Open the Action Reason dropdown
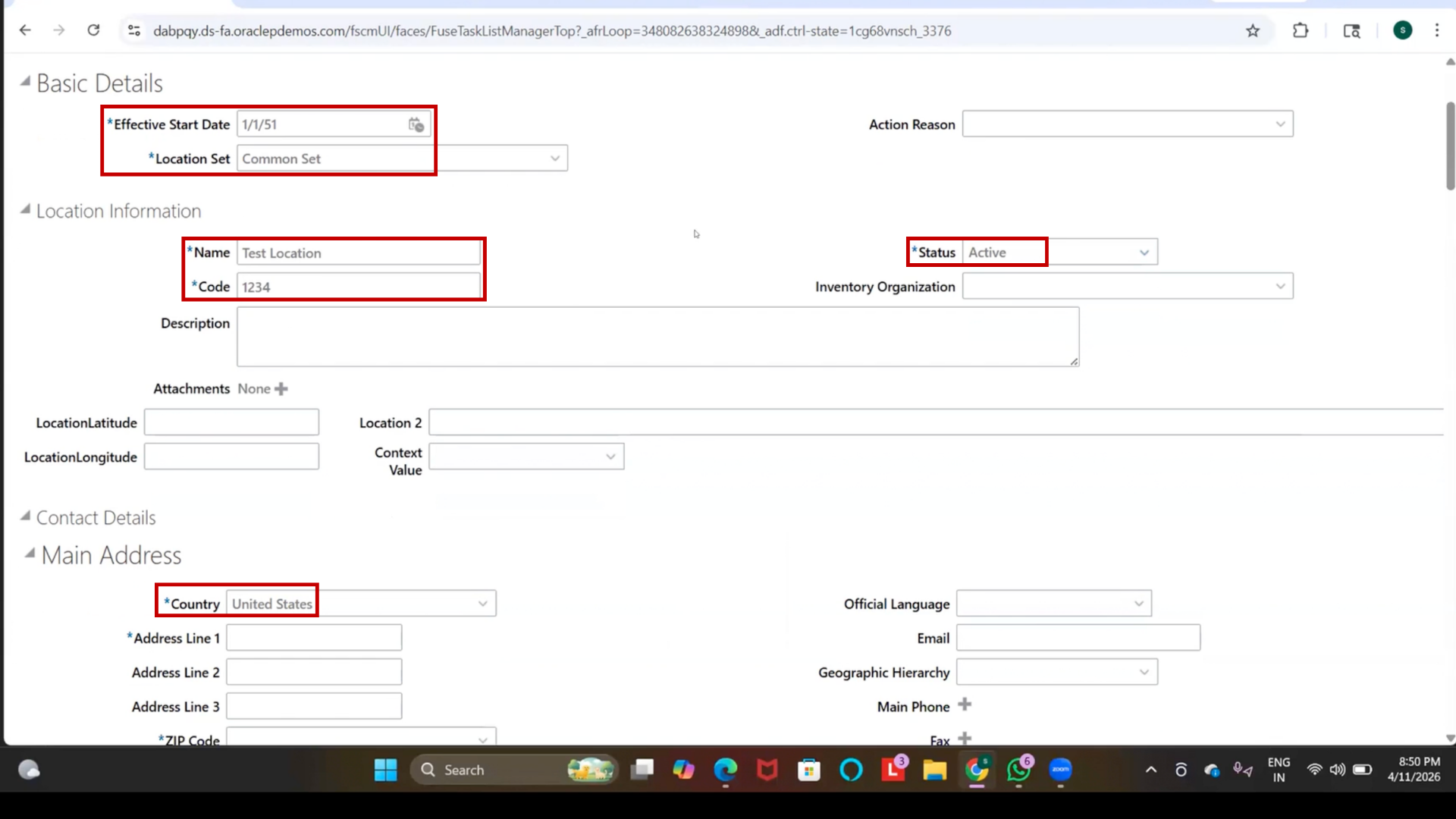Screen dimensions: 1456x819 pyautogui.click(x=1280, y=124)
